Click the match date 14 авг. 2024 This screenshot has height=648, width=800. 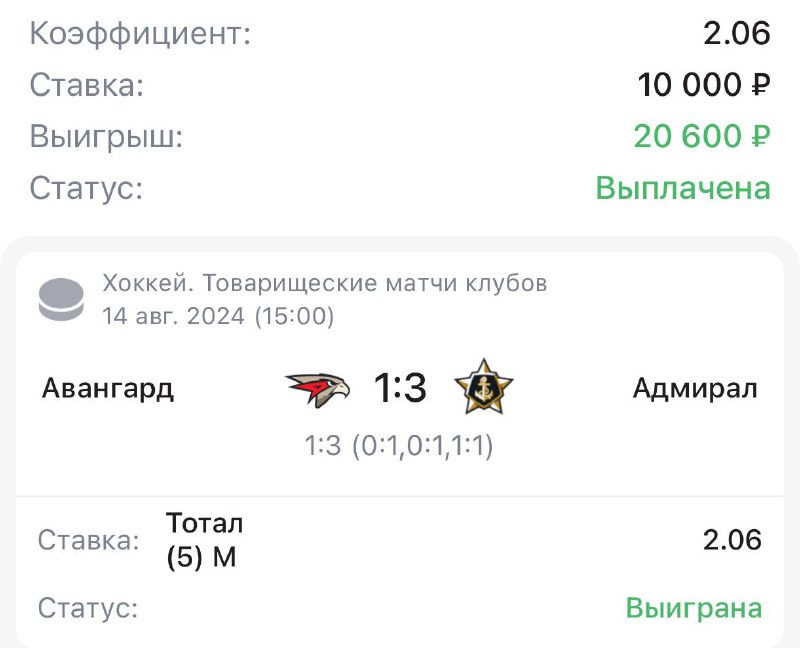point(218,317)
